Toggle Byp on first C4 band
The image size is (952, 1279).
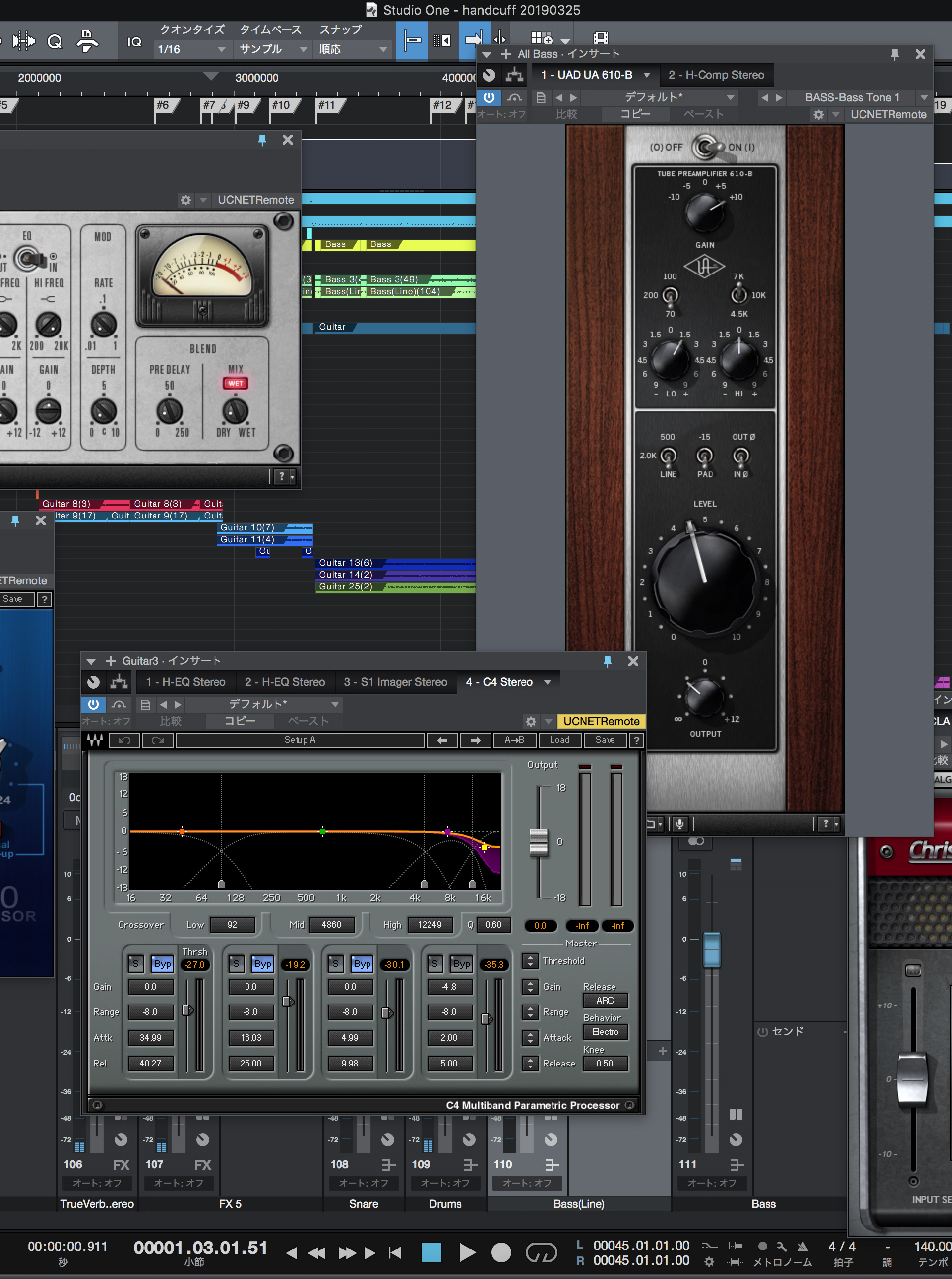[x=162, y=964]
